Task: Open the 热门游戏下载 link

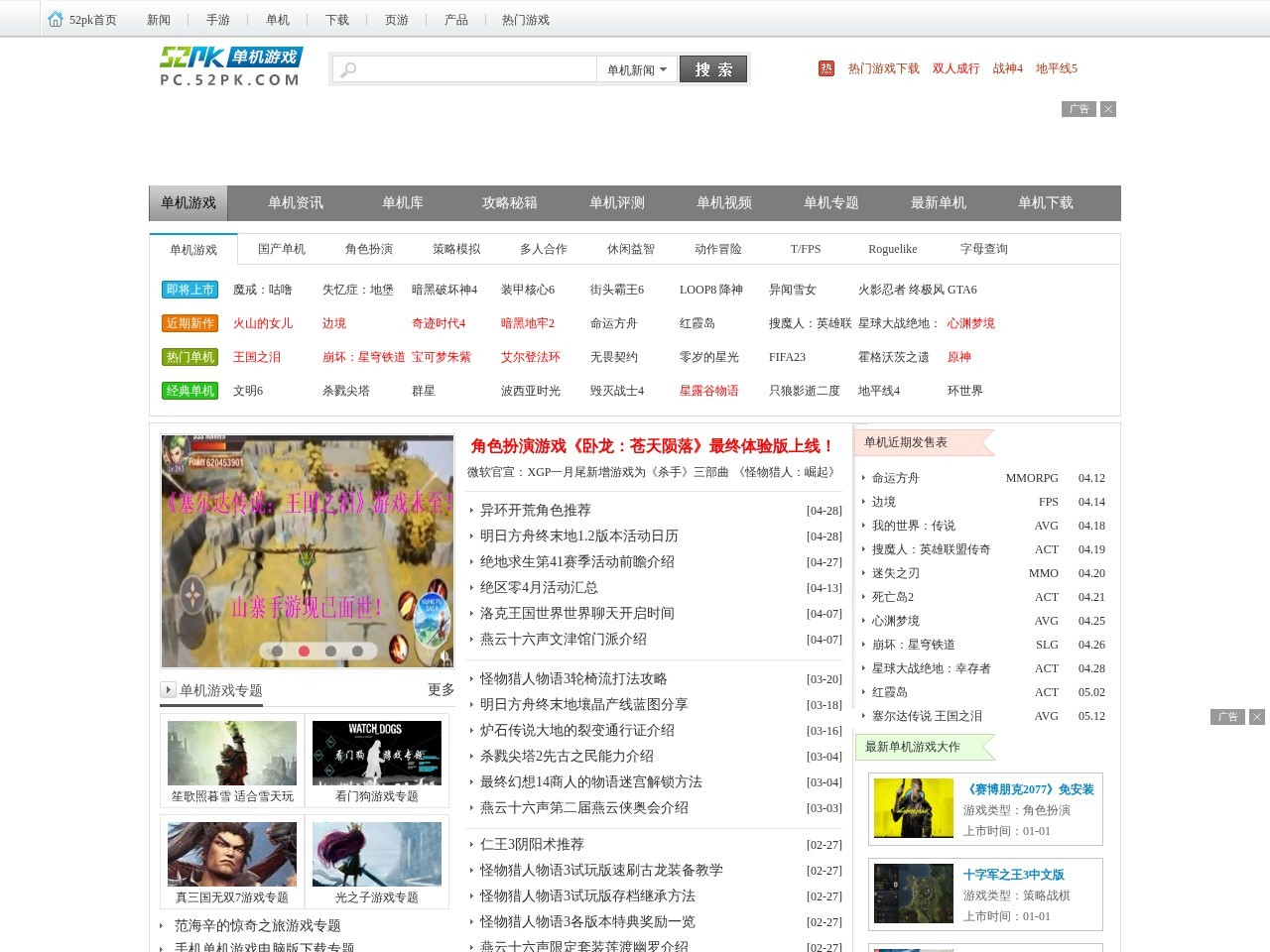Action: pos(884,68)
